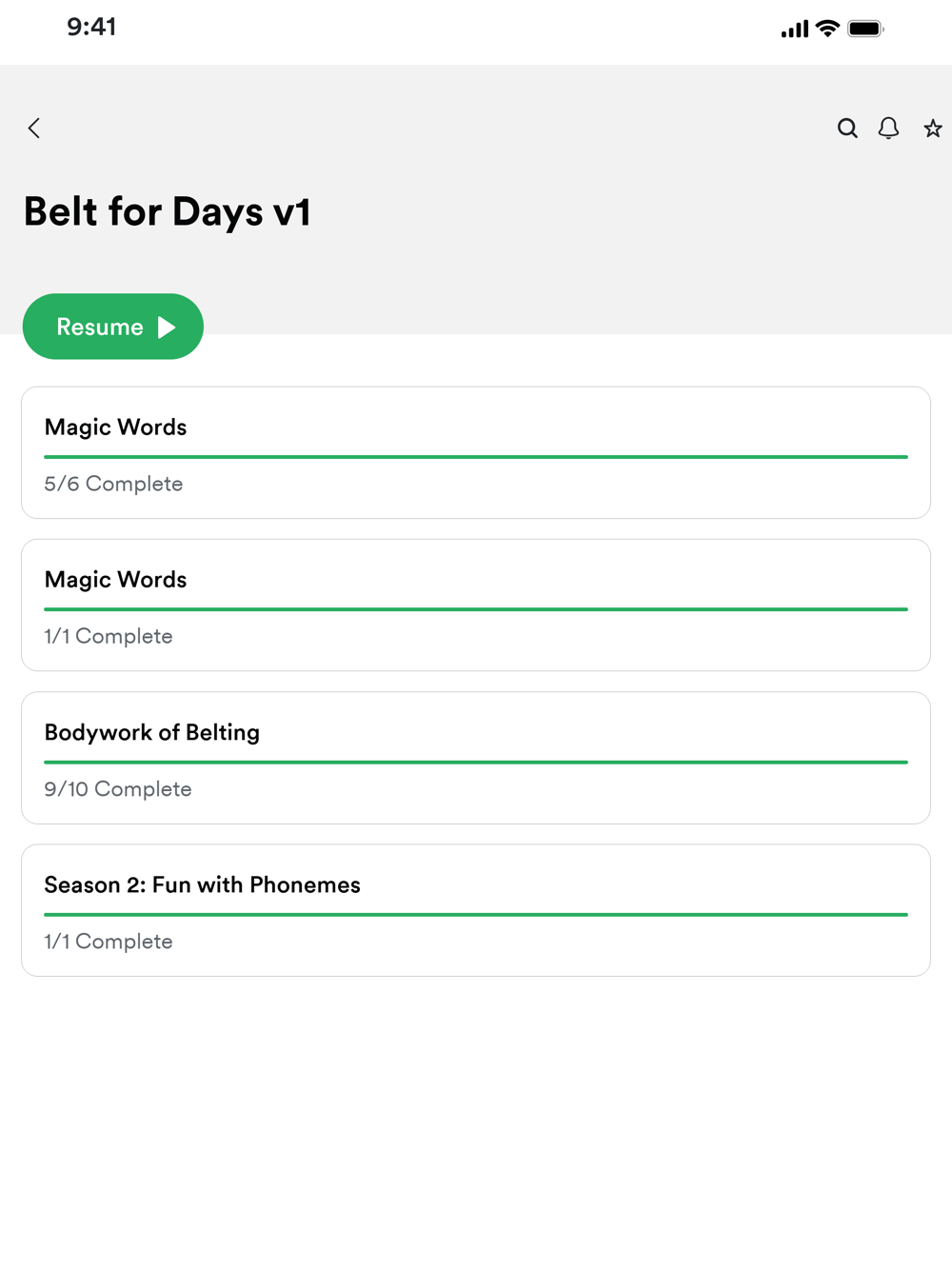Select the Magic Words title above 1/1 Complete

115,580
